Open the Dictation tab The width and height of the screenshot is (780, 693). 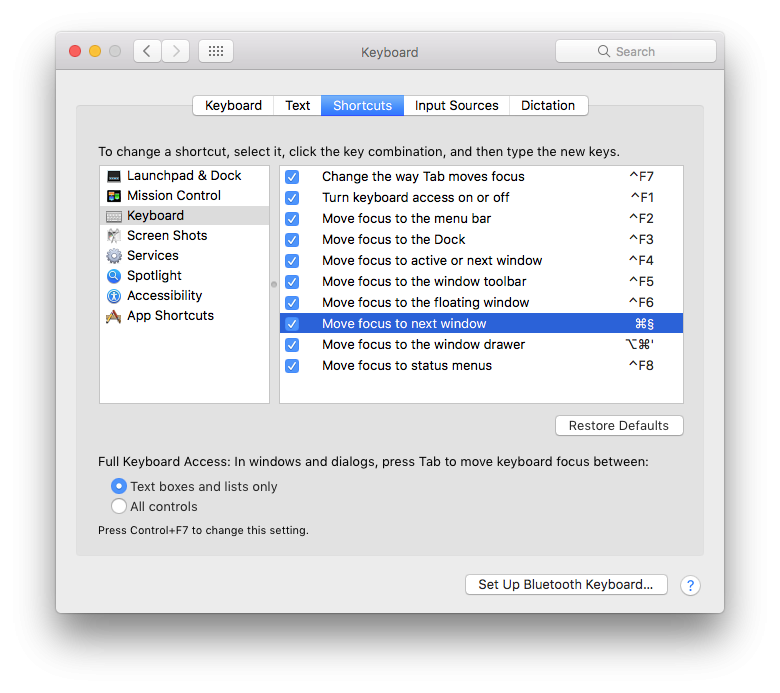pyautogui.click(x=548, y=105)
